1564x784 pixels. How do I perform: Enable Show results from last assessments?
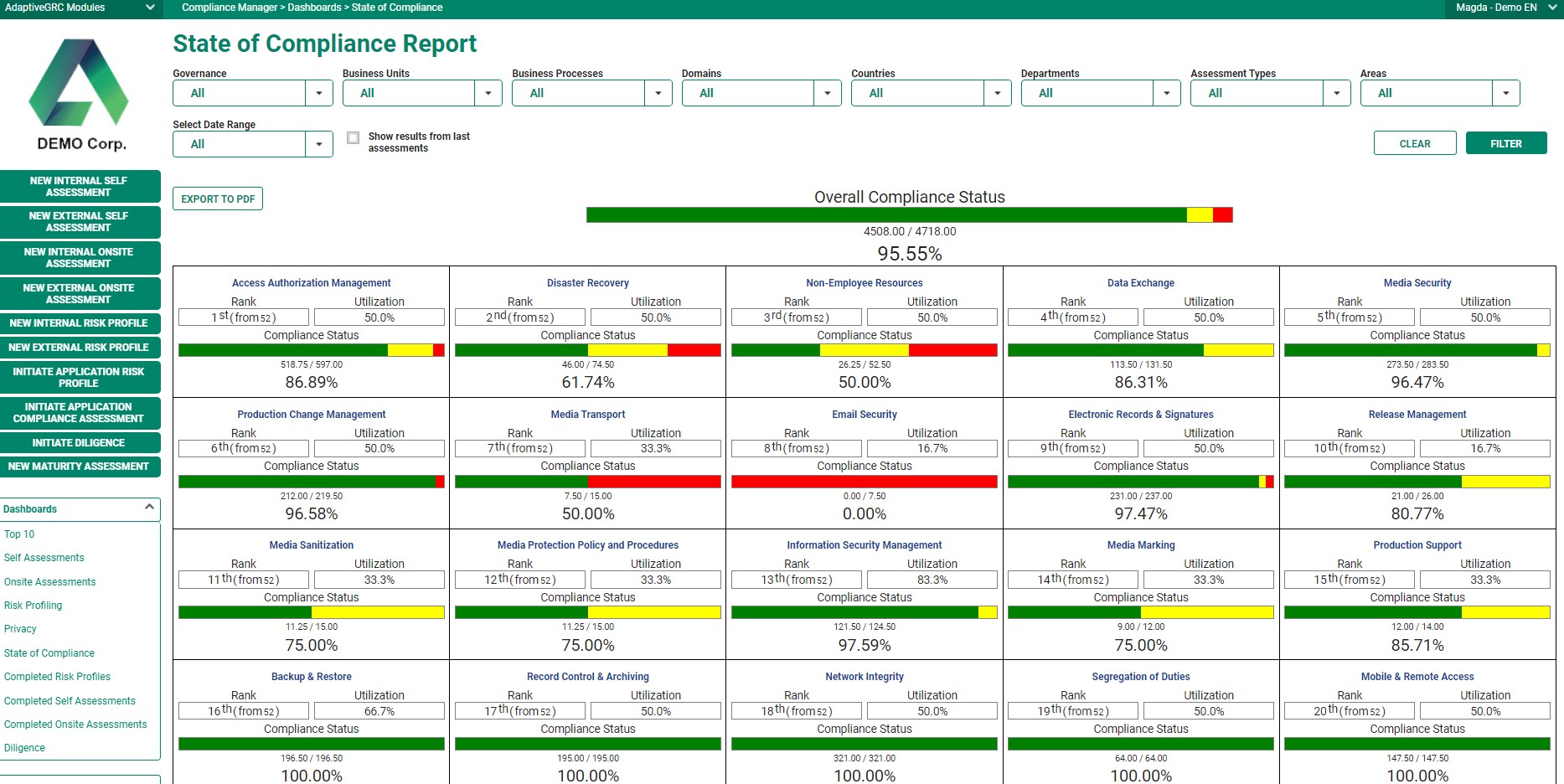click(353, 137)
